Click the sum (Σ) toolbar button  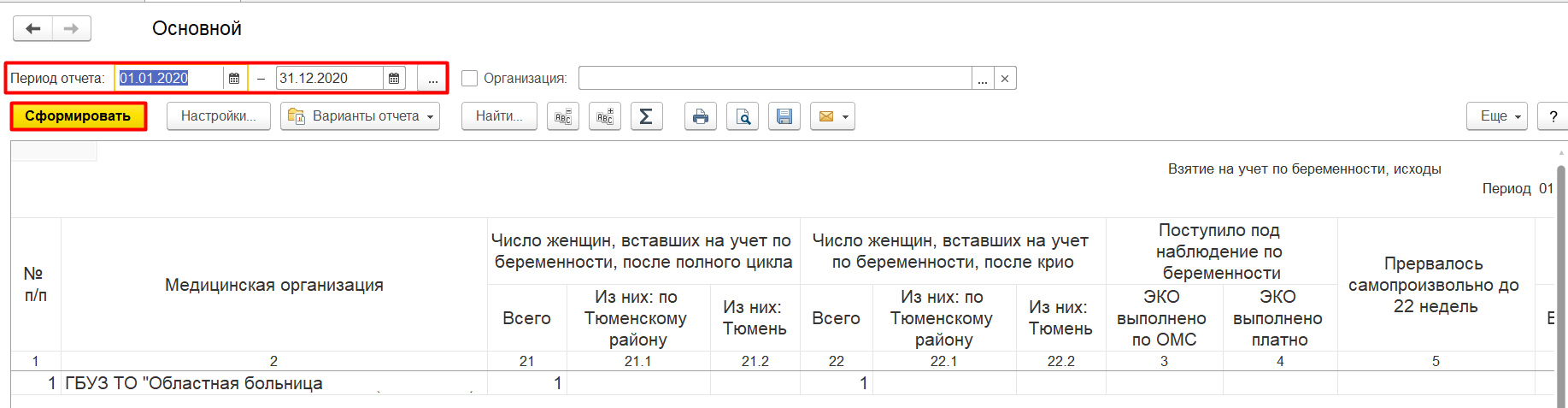646,116
